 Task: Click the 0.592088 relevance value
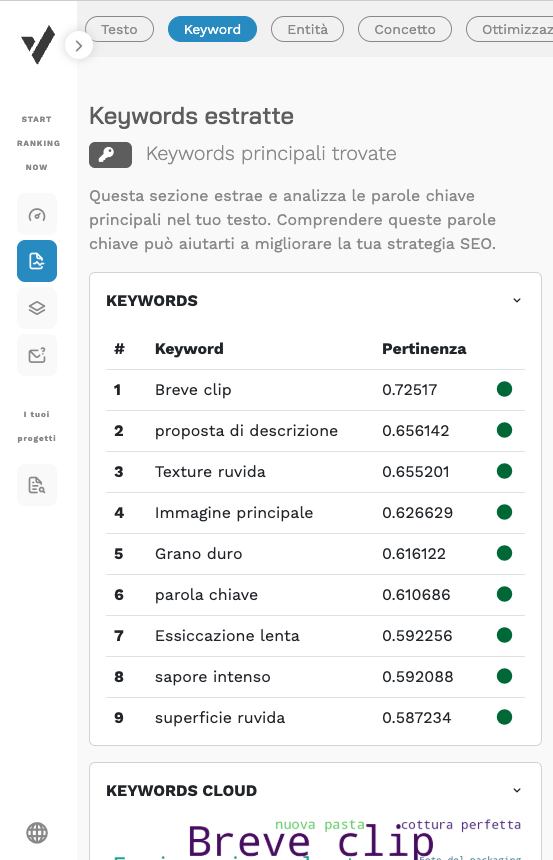(x=418, y=677)
